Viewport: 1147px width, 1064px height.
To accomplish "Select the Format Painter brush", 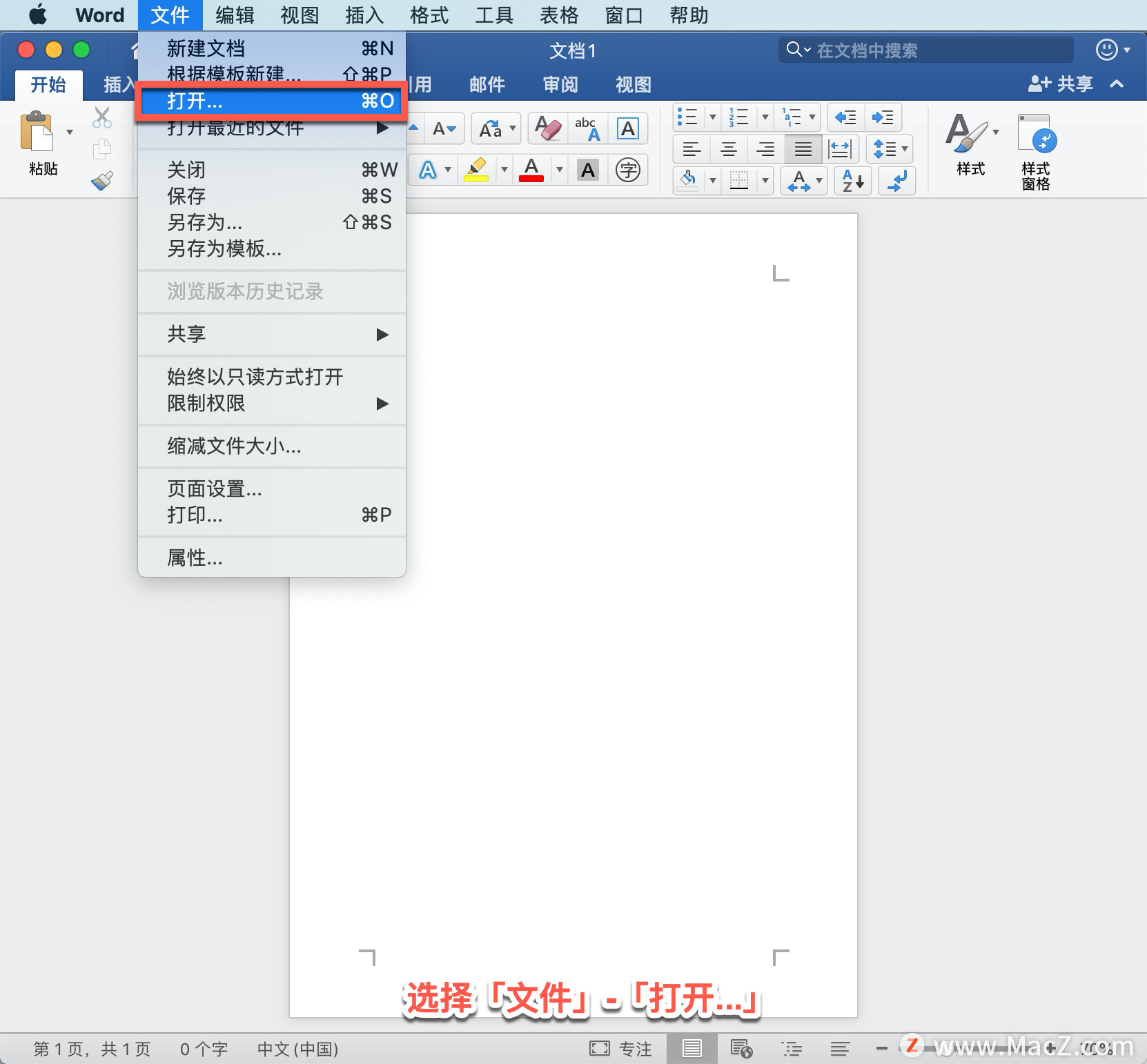I will click(102, 181).
